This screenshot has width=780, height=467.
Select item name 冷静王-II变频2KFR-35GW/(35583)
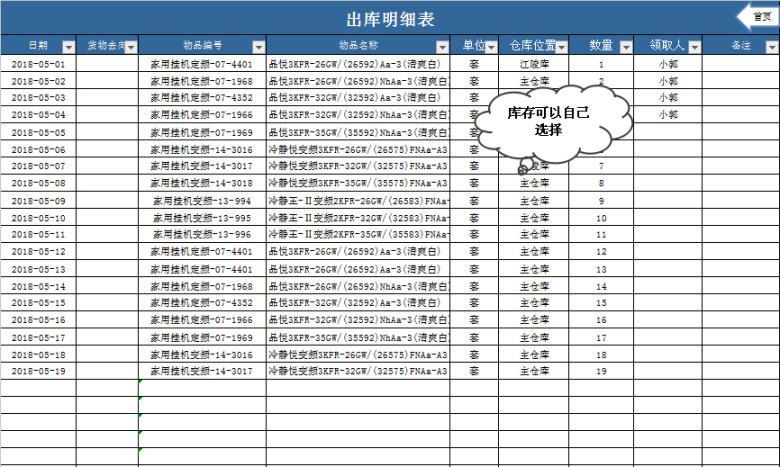[x=358, y=234]
